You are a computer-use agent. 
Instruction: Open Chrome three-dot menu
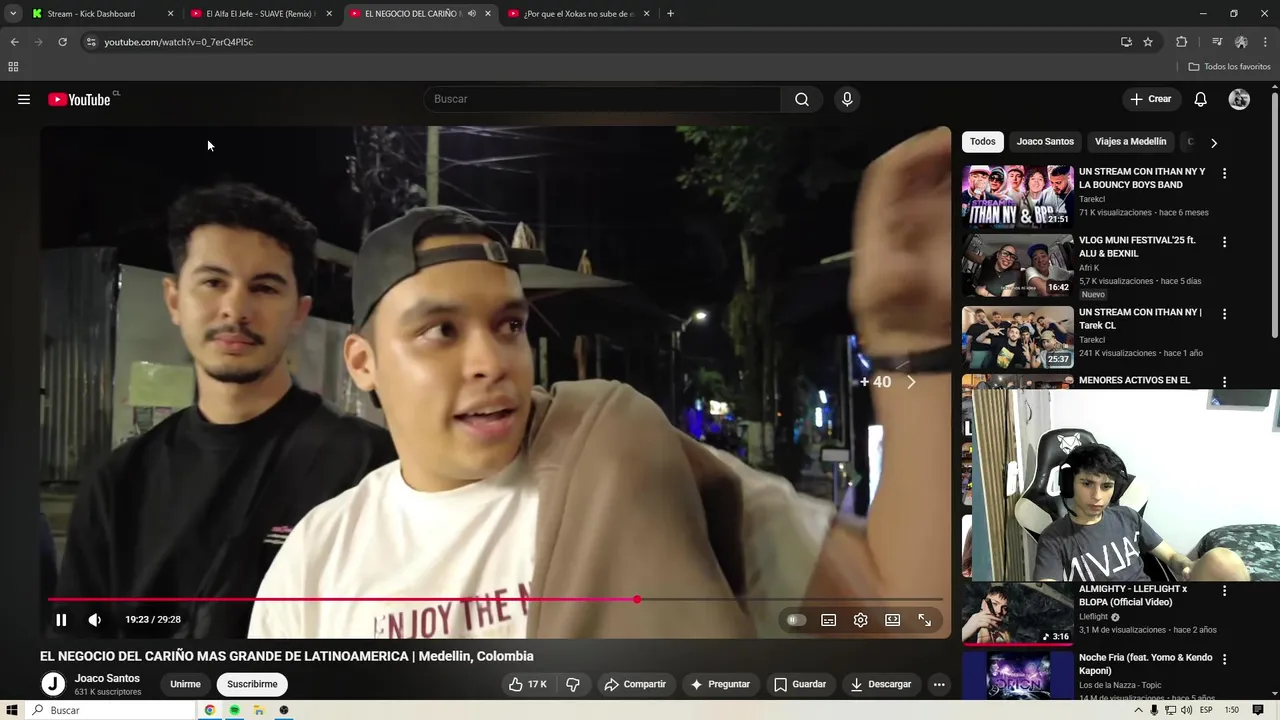(x=1265, y=42)
